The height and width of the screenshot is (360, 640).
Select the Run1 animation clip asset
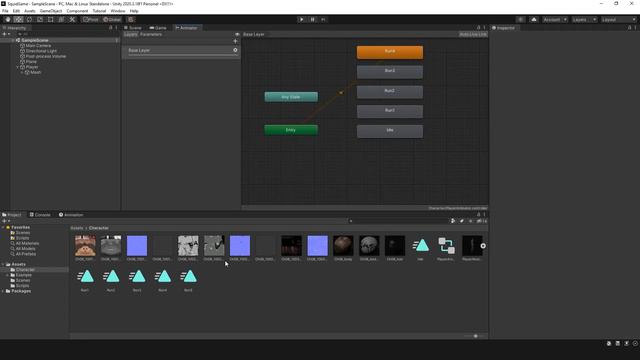[85, 280]
